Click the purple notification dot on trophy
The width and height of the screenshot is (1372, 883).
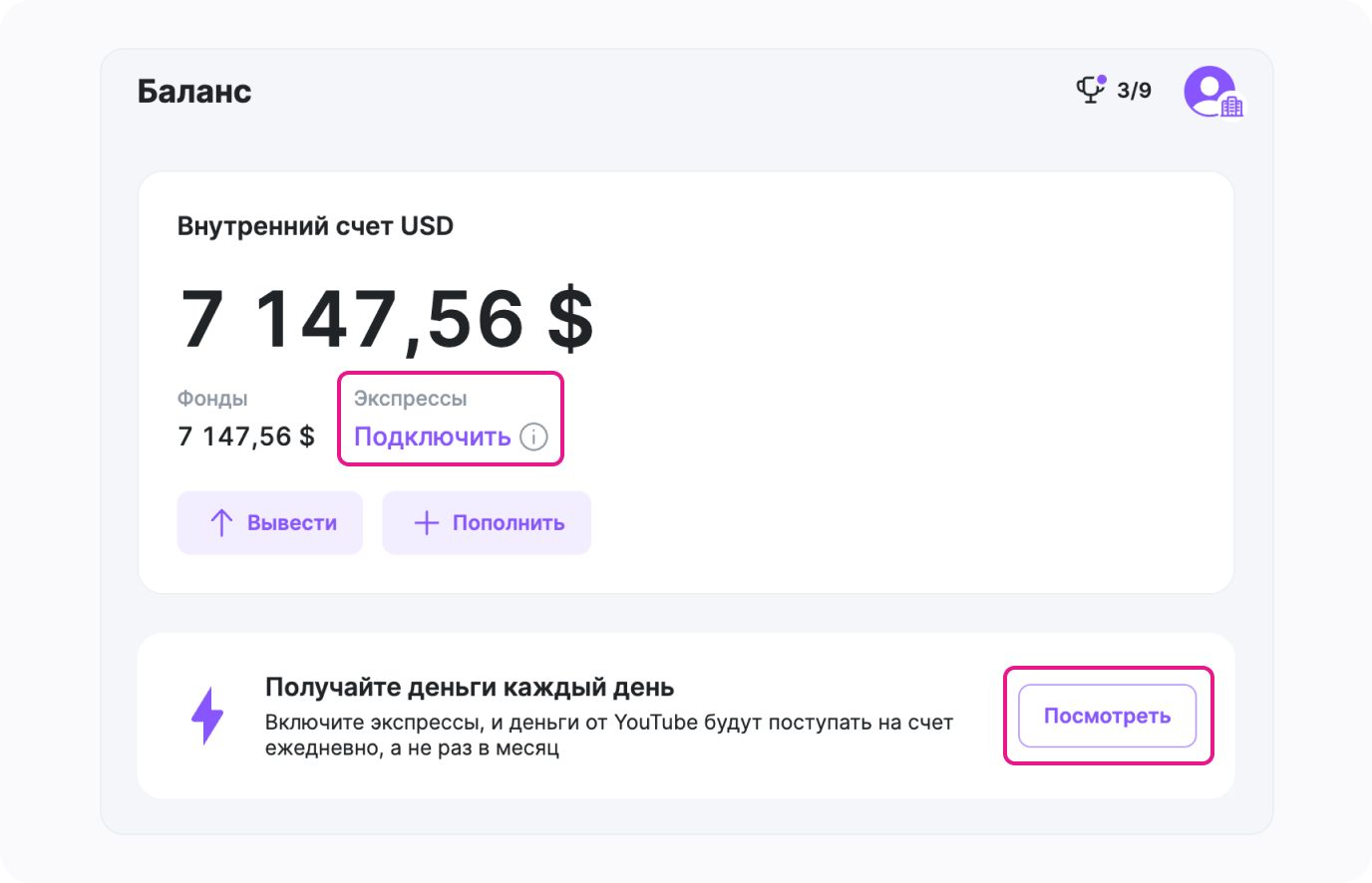pyautogui.click(x=1102, y=79)
